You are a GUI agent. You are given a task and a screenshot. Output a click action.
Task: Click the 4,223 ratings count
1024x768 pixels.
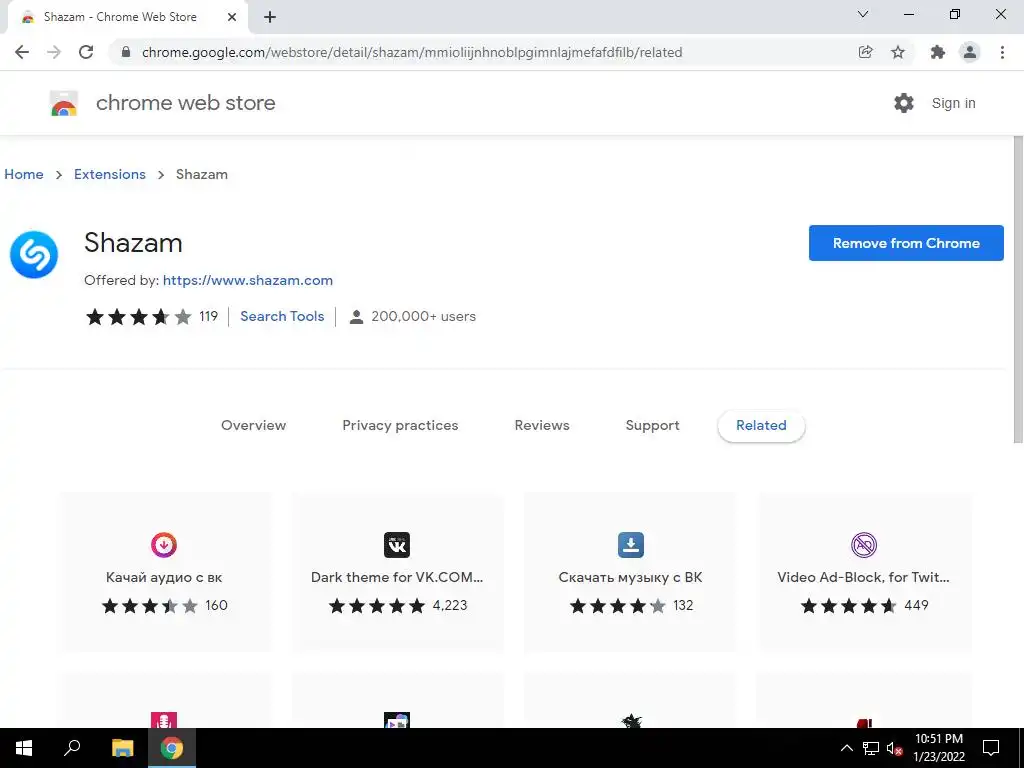[x=450, y=605]
